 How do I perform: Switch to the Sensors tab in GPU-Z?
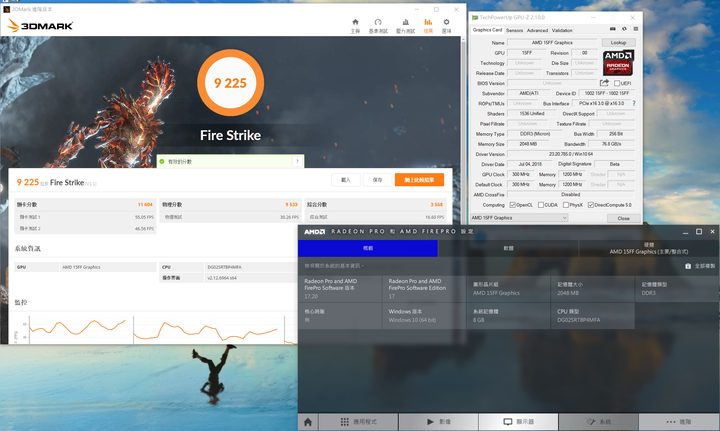tap(514, 30)
